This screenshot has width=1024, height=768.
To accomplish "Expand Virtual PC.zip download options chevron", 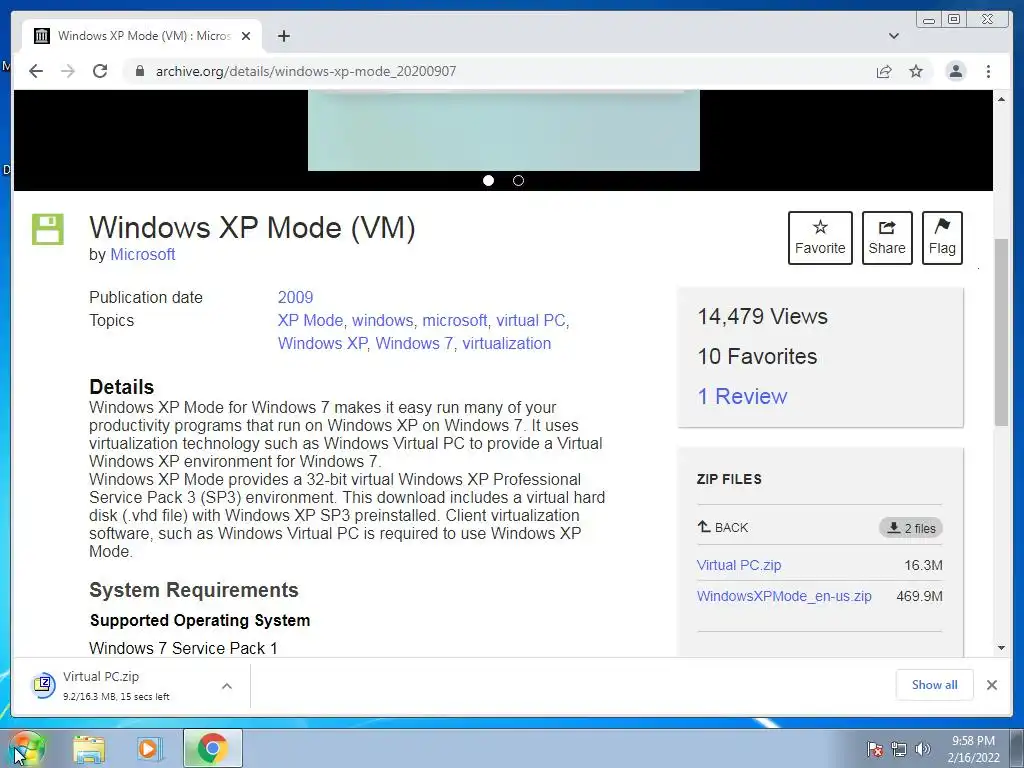I will click(227, 686).
